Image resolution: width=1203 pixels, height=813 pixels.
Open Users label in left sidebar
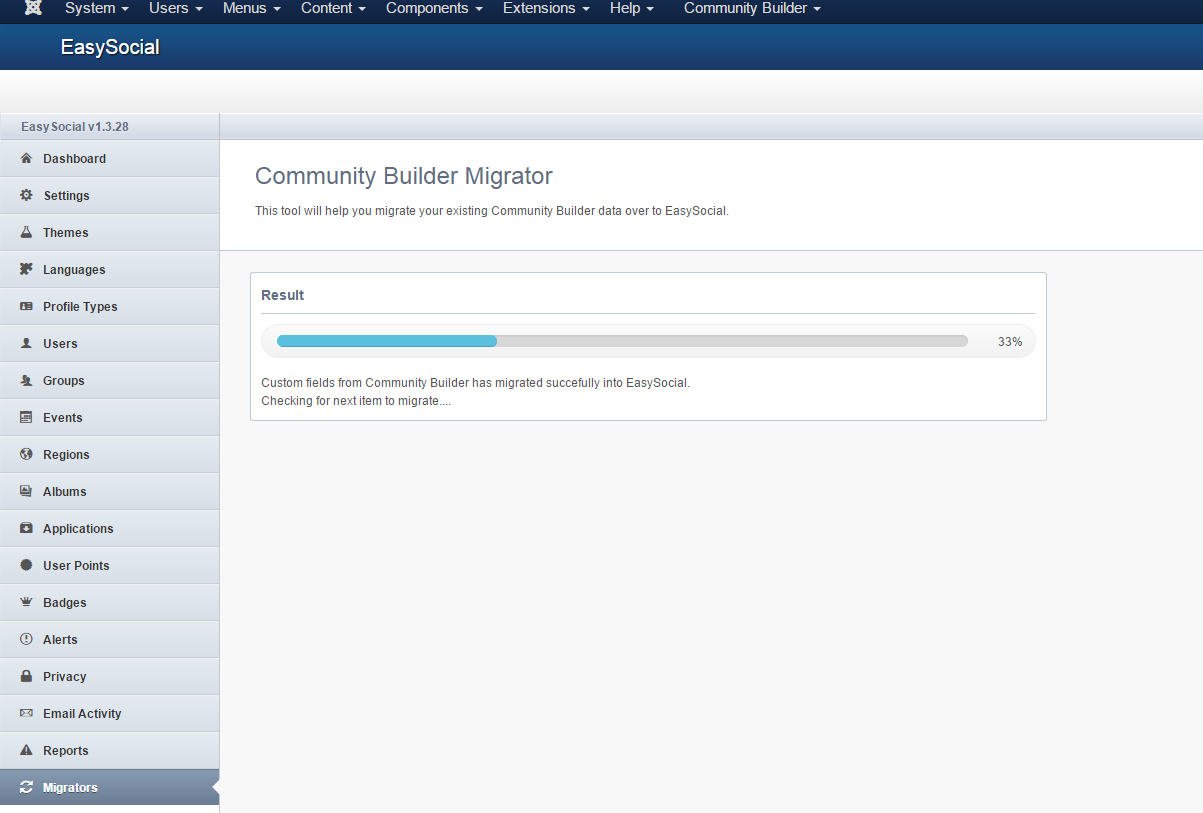click(x=60, y=344)
